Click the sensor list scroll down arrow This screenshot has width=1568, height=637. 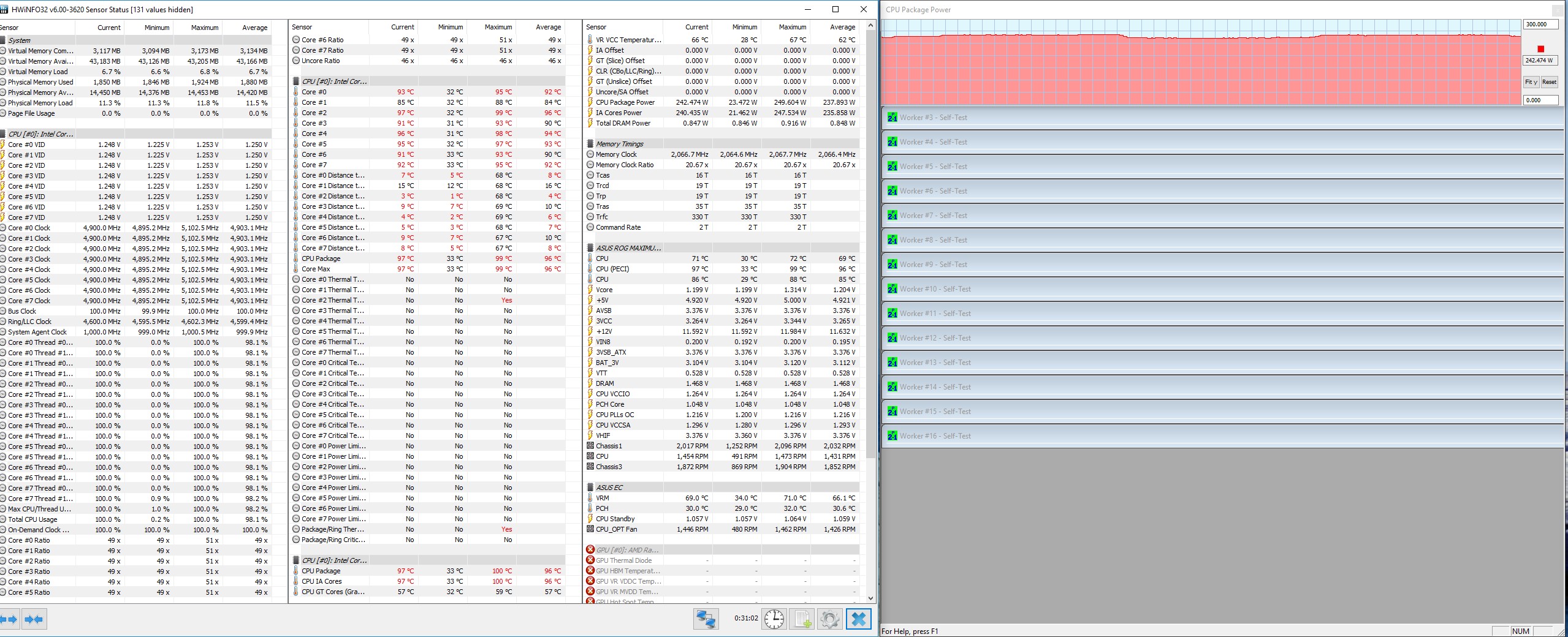tap(870, 598)
